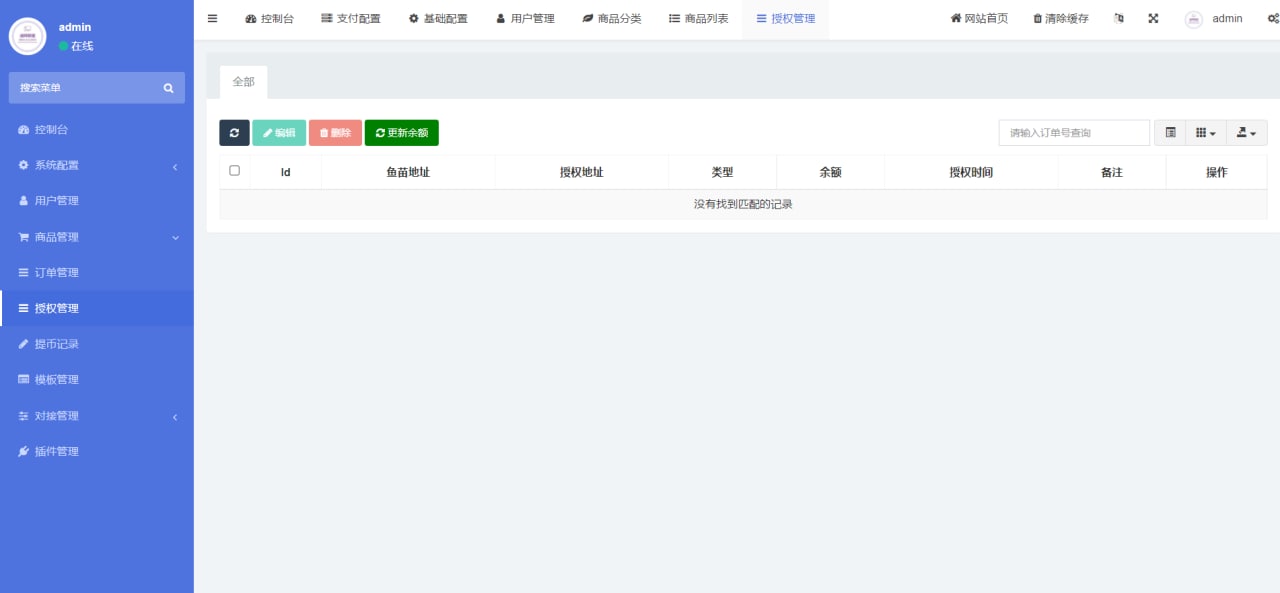Open the website homepage via the home icon
The width and height of the screenshot is (1280, 593).
pyautogui.click(x=978, y=18)
